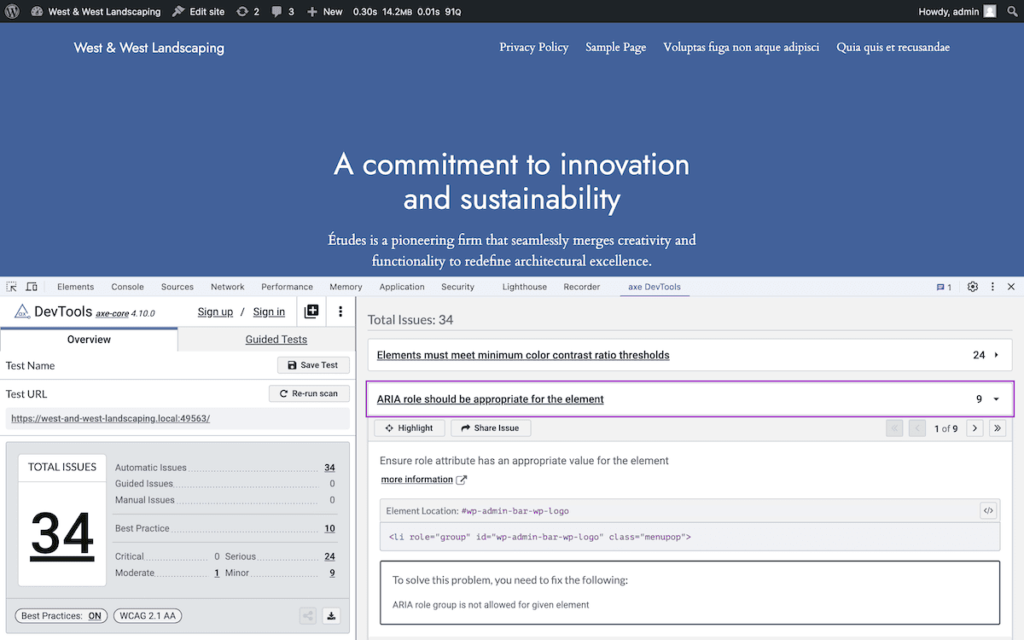Open the axe three-dot options menu
Viewport: 1024px width, 640px height.
coord(340,312)
